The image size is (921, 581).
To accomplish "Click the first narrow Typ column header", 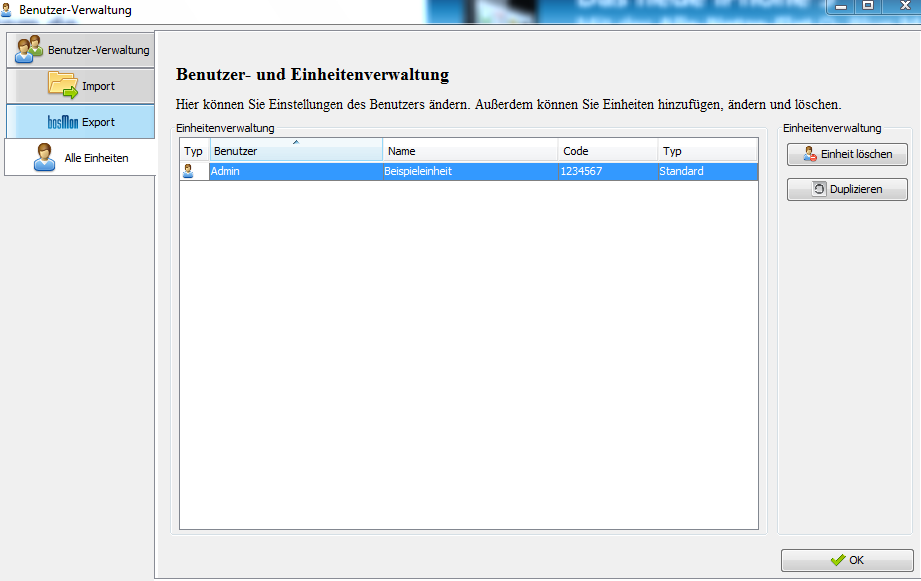I will click(x=194, y=151).
